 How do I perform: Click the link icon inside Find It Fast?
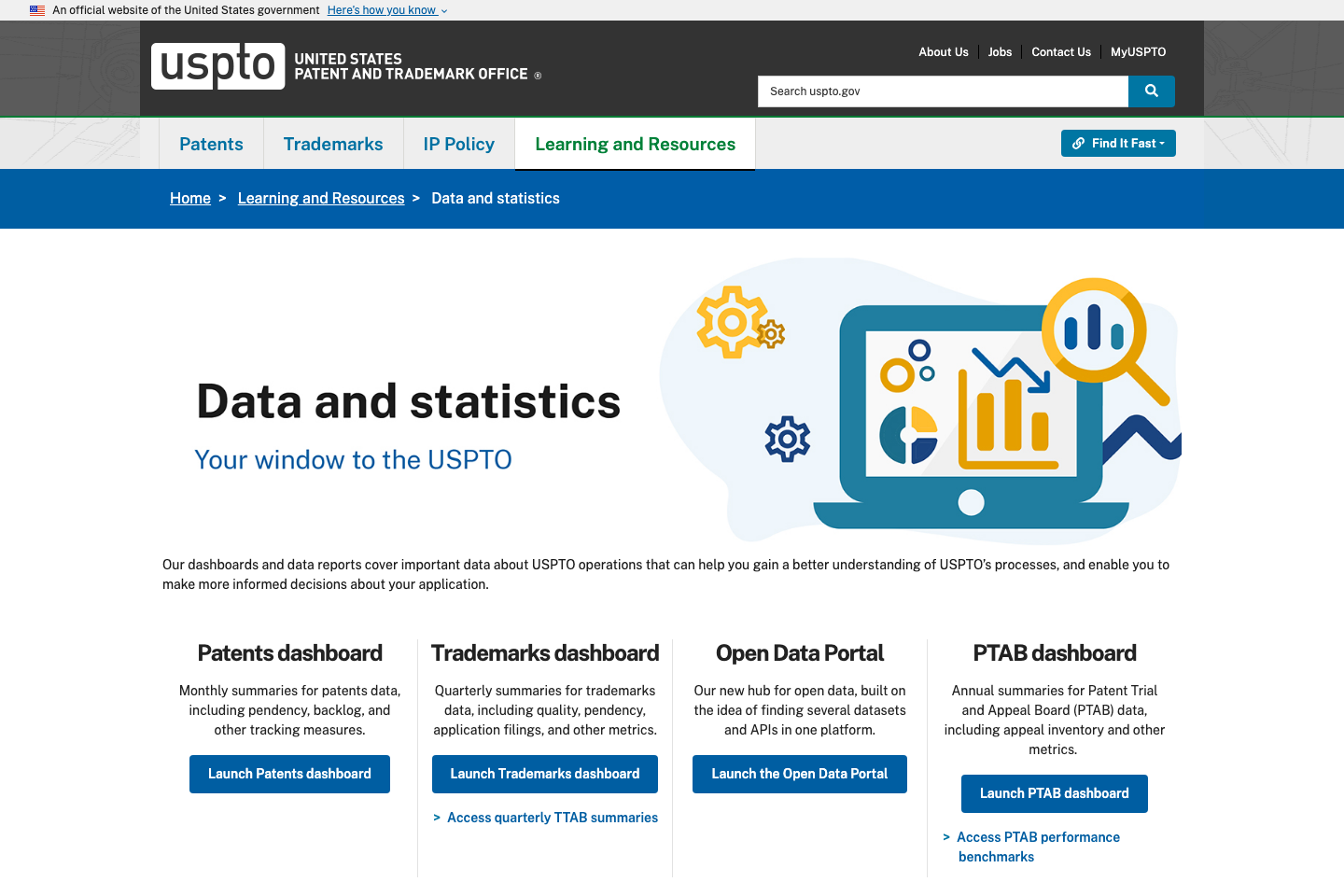tap(1079, 143)
